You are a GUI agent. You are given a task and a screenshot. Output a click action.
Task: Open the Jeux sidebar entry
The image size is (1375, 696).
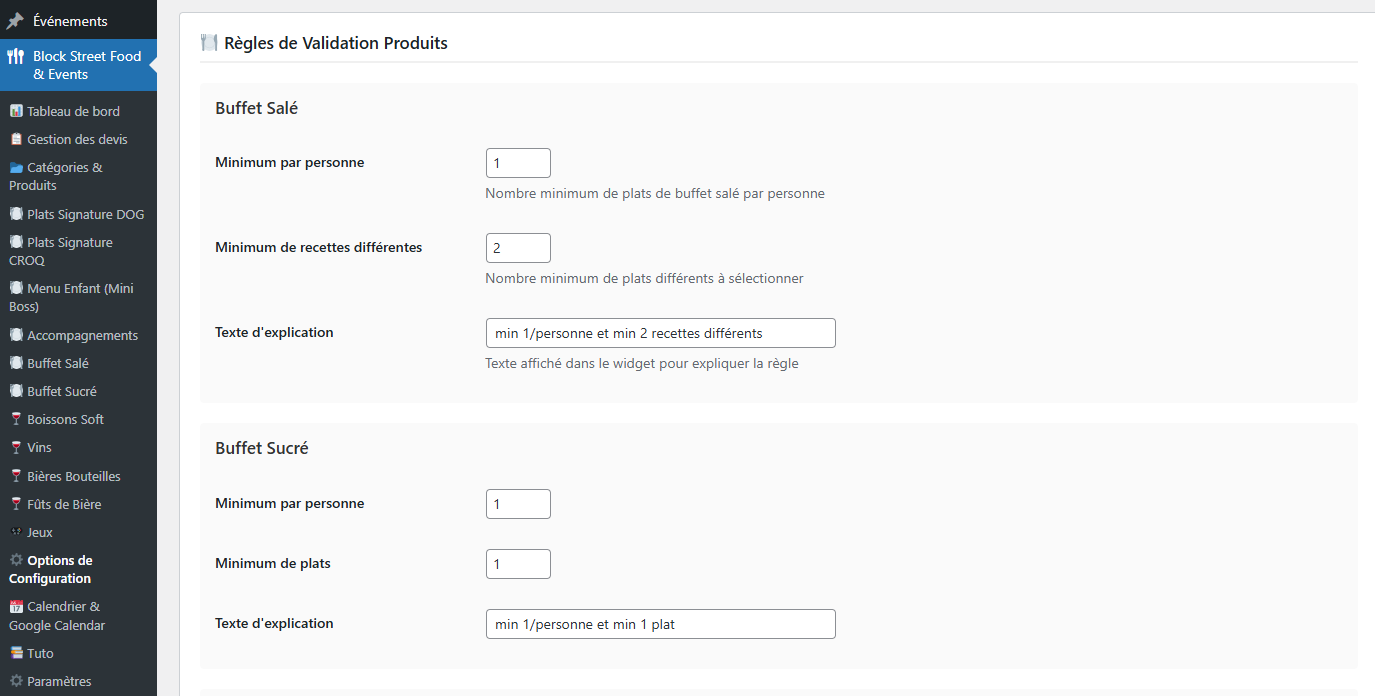click(x=40, y=533)
